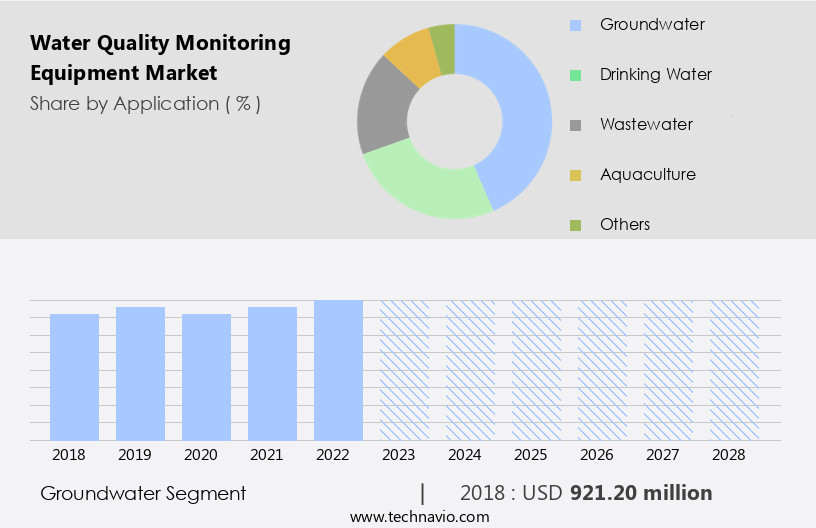Click the gray Wastewater legend swatch
The height and width of the screenshot is (528, 816).
click(575, 125)
